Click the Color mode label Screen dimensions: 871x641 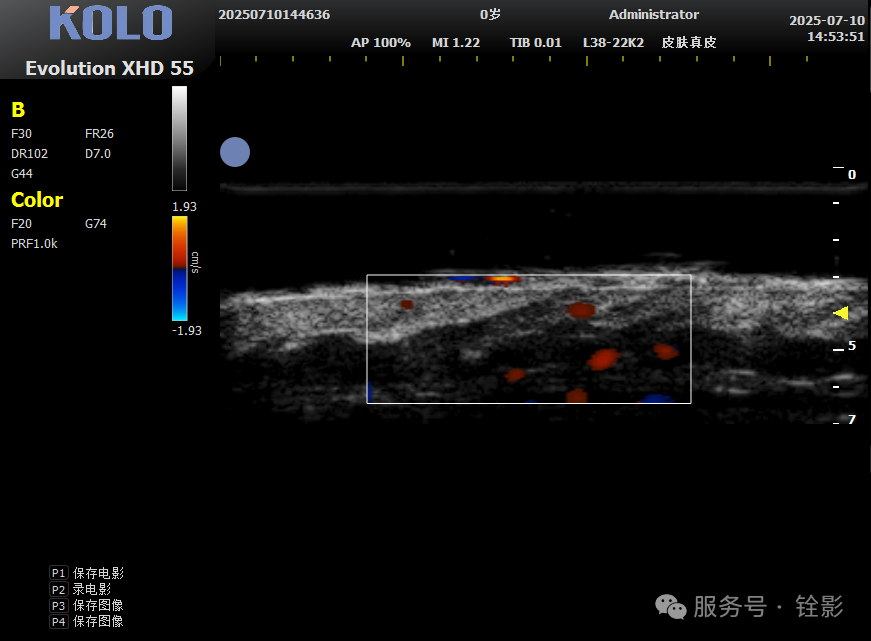(37, 199)
